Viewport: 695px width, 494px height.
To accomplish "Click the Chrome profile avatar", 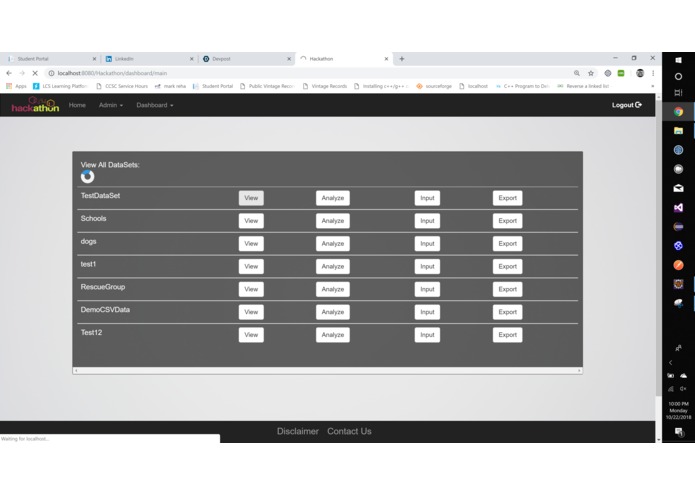I will [x=640, y=73].
